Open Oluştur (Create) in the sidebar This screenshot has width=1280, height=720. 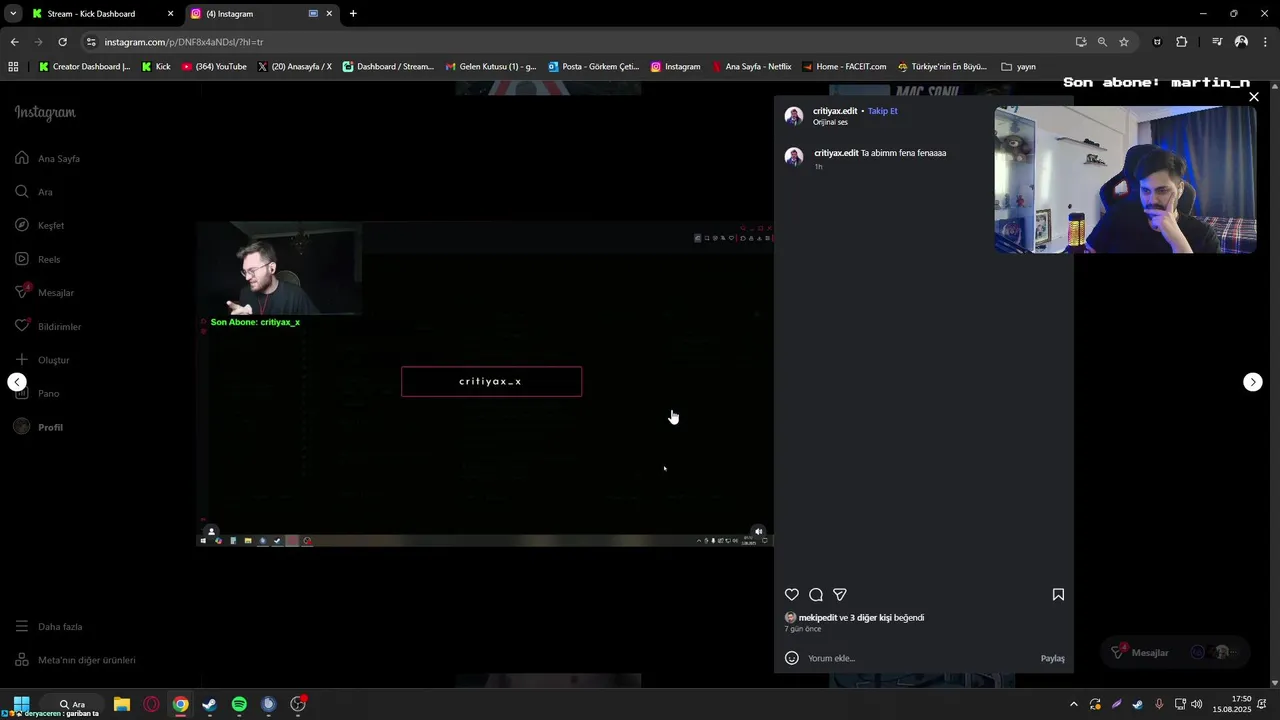42,360
